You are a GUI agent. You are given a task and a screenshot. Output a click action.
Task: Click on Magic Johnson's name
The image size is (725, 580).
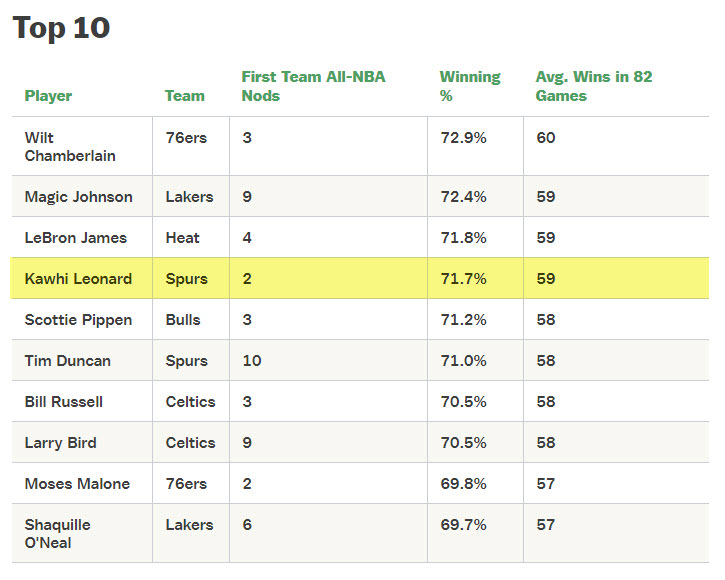(78, 197)
